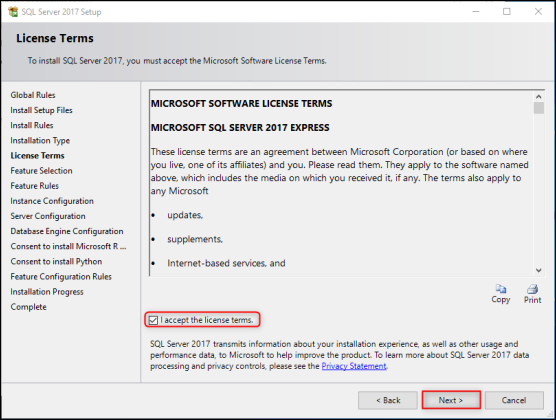
Task: Click the Print icon
Action: (532, 289)
